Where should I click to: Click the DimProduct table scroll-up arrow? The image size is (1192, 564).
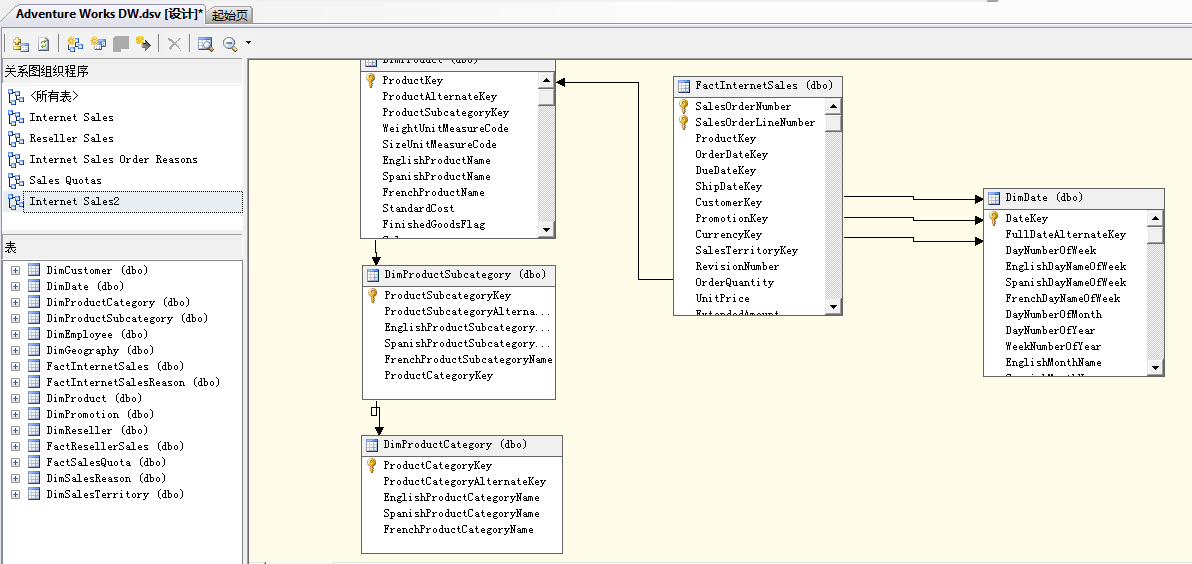[x=547, y=81]
